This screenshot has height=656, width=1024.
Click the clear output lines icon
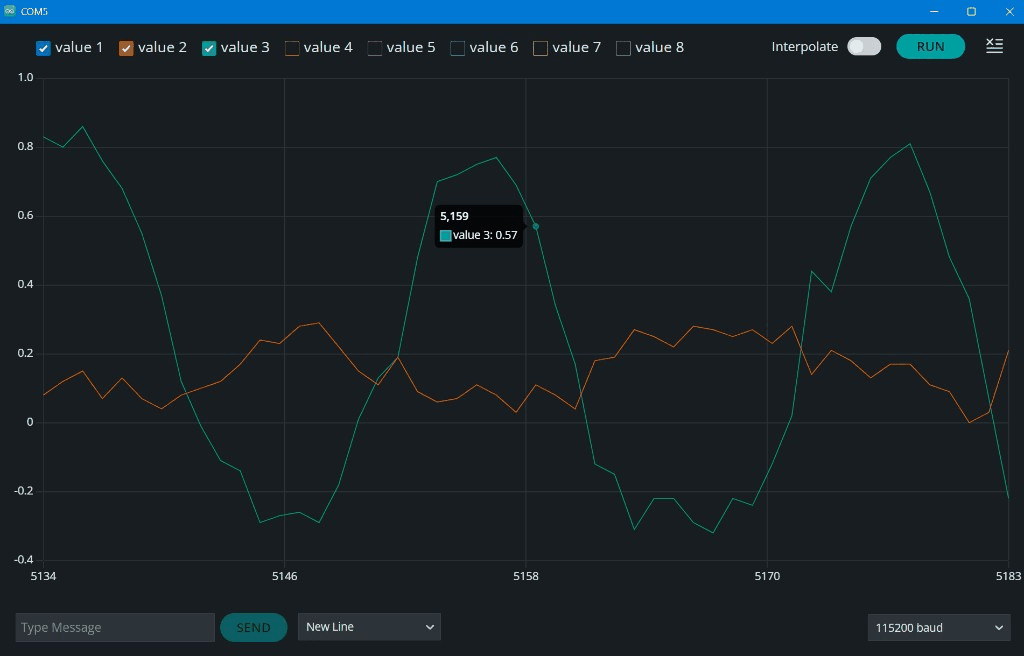(994, 46)
